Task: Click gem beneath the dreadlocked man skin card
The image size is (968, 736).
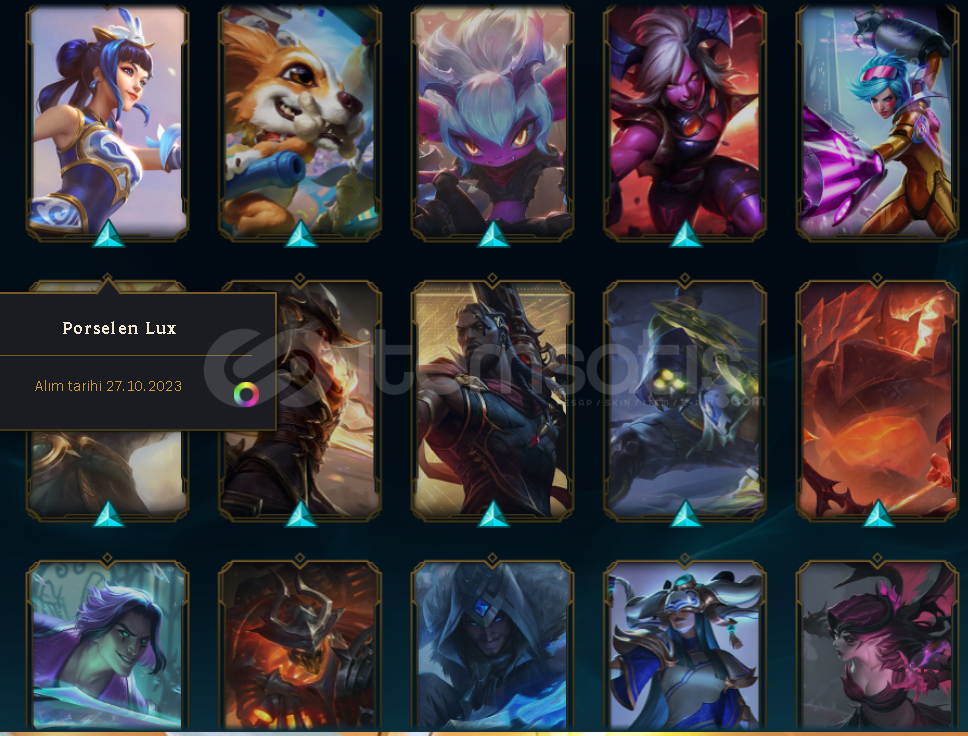Action: 493,514
